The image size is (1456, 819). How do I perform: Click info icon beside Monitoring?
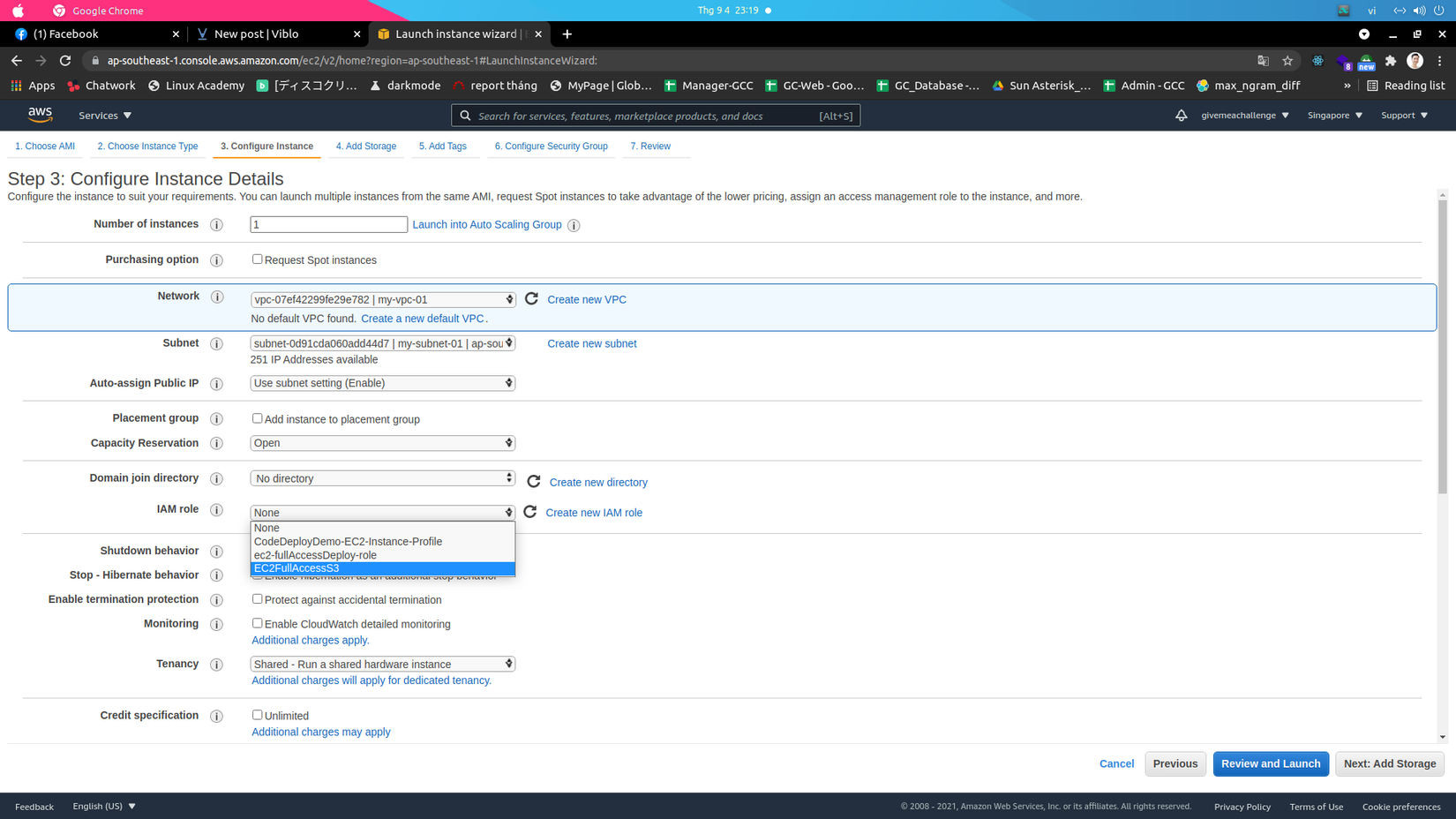tap(216, 624)
